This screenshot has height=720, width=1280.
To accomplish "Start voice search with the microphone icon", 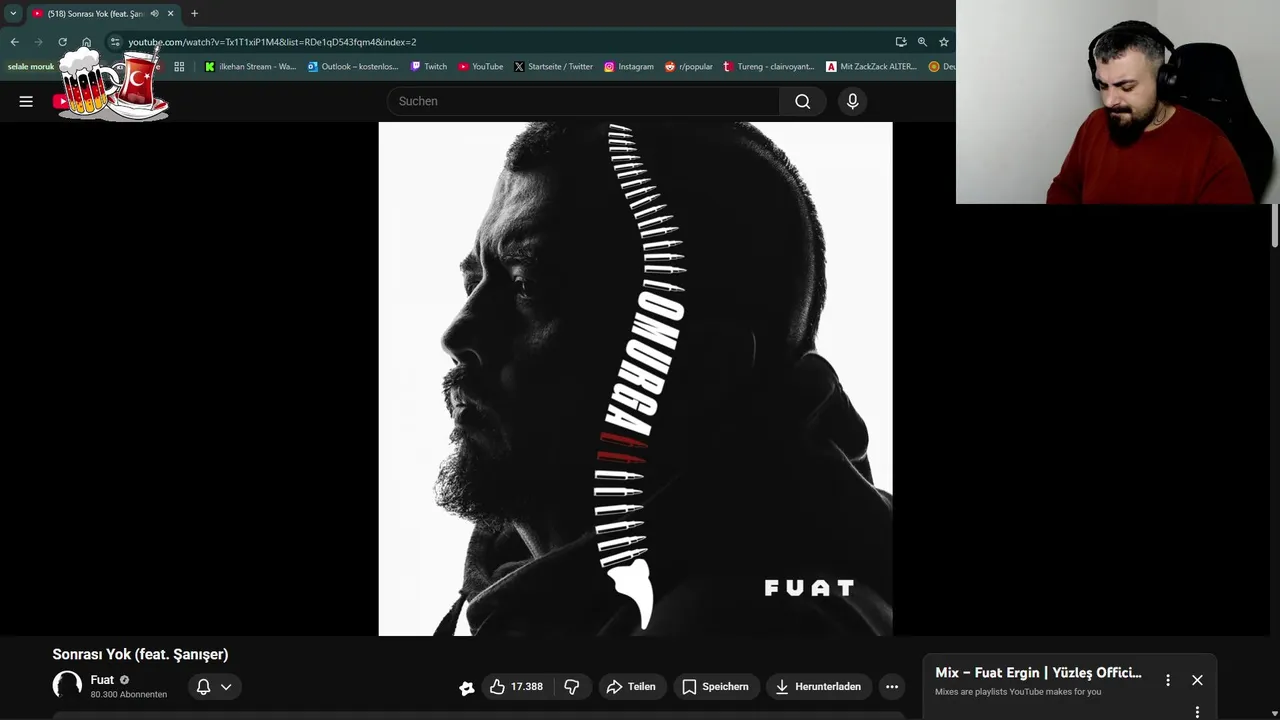I will tap(852, 101).
